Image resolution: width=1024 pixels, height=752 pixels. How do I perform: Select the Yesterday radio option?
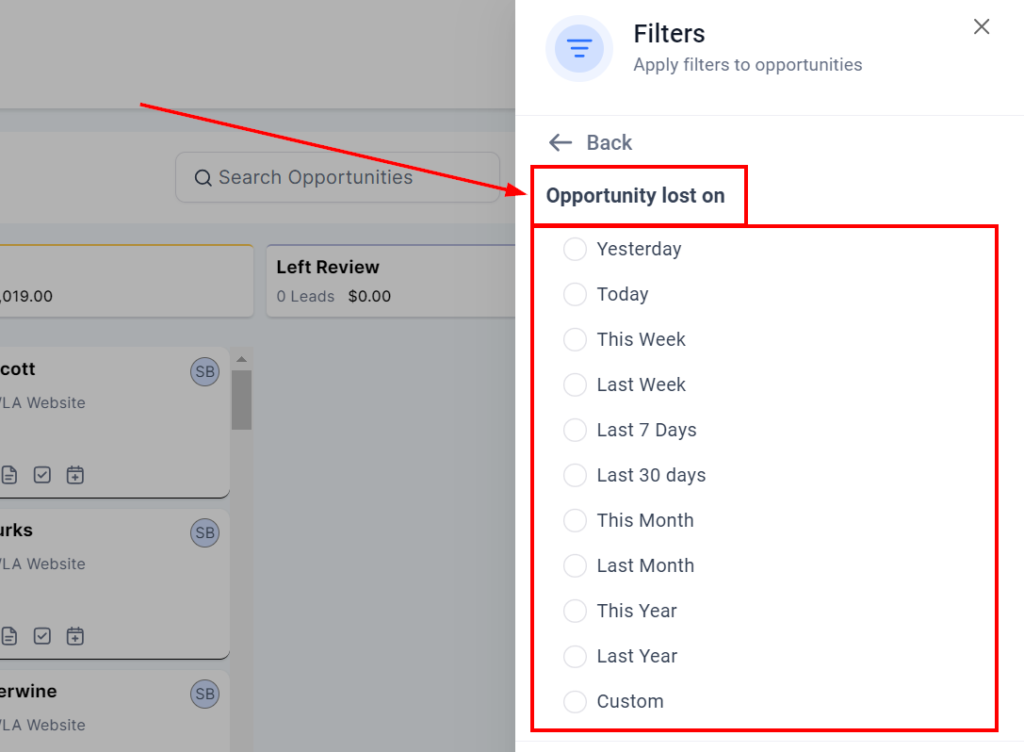[x=575, y=249]
